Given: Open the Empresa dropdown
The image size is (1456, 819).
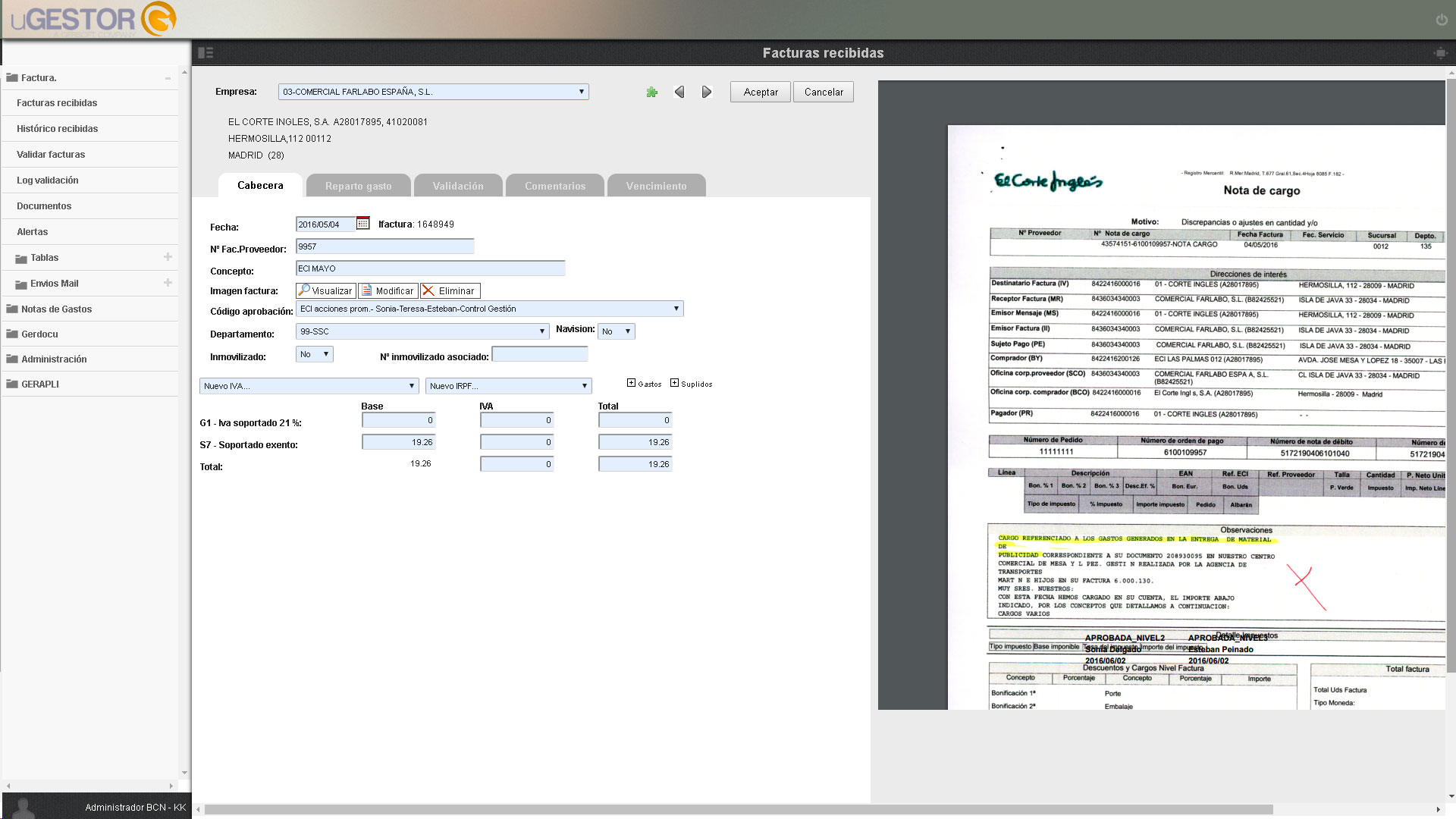Looking at the screenshot, I should [x=434, y=92].
